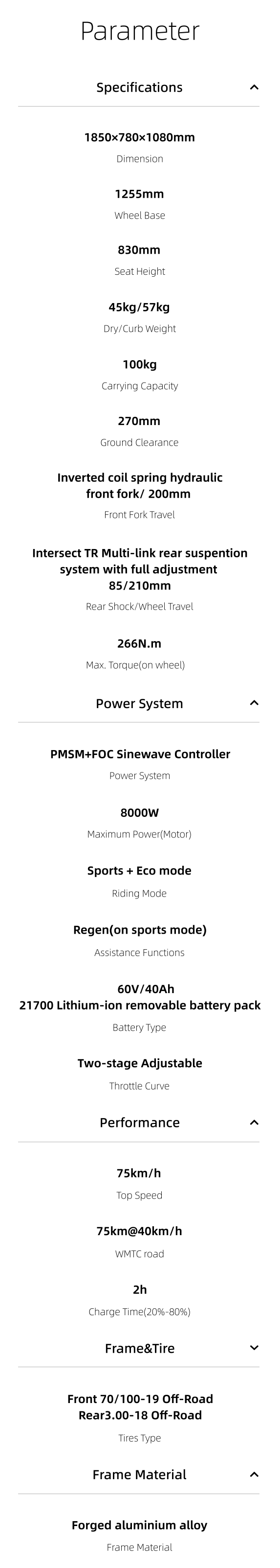Screen dimensions: 280x1568
Task: Collapse the Performance section chevron
Action: coord(254,1122)
